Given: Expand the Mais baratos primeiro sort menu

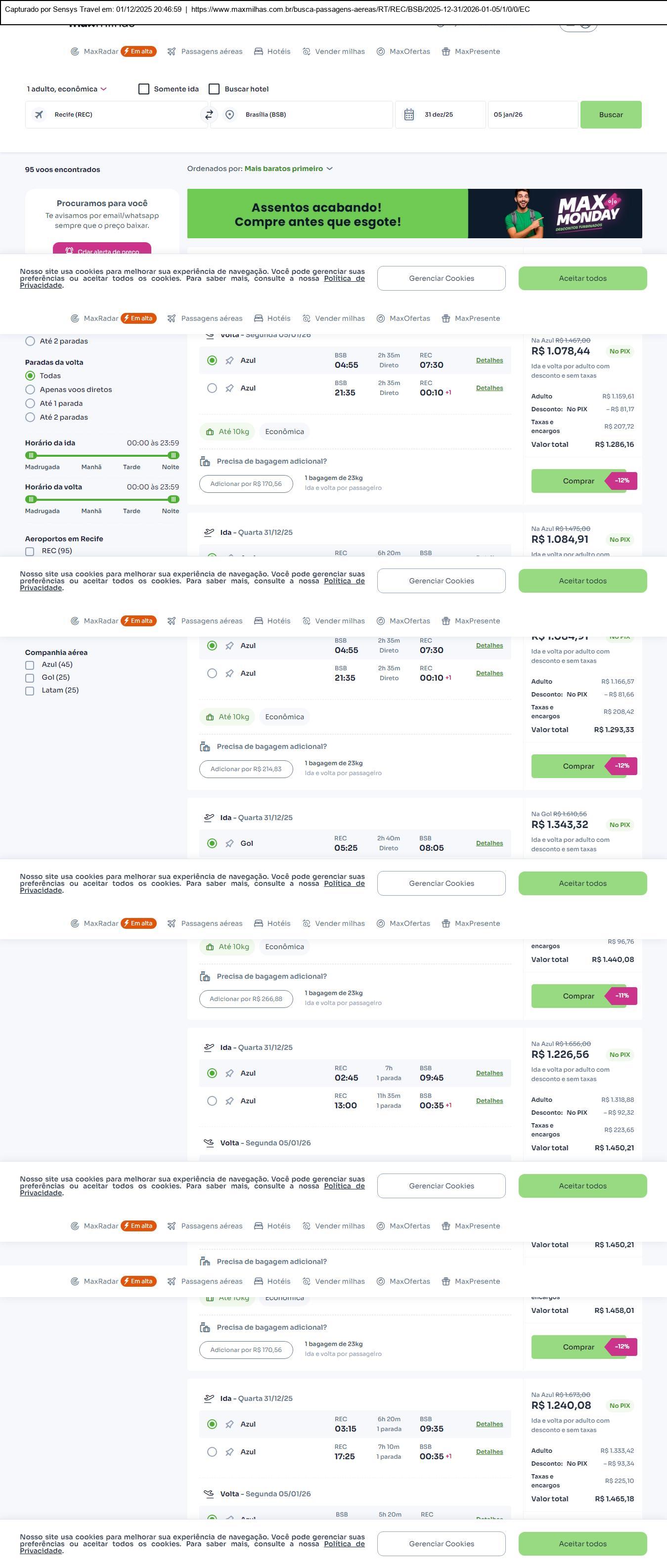Looking at the screenshot, I should pos(288,169).
